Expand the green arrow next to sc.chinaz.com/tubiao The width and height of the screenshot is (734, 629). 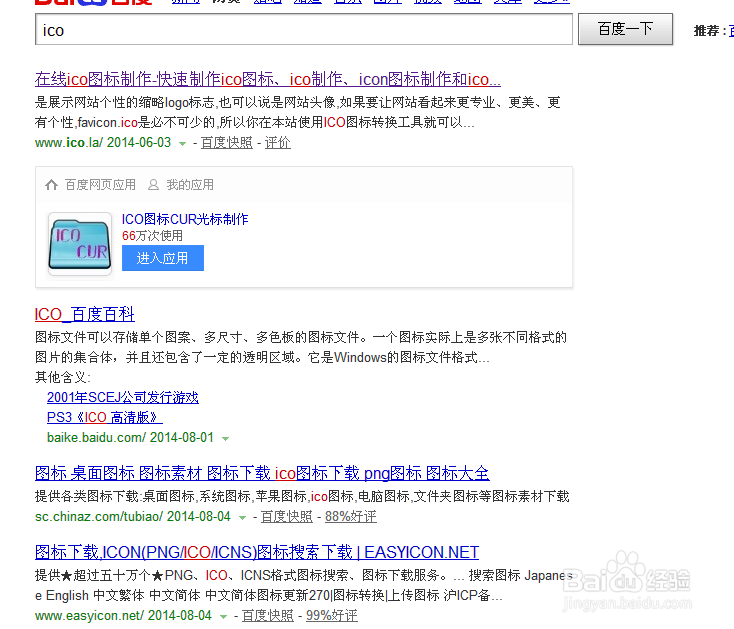coord(242,518)
